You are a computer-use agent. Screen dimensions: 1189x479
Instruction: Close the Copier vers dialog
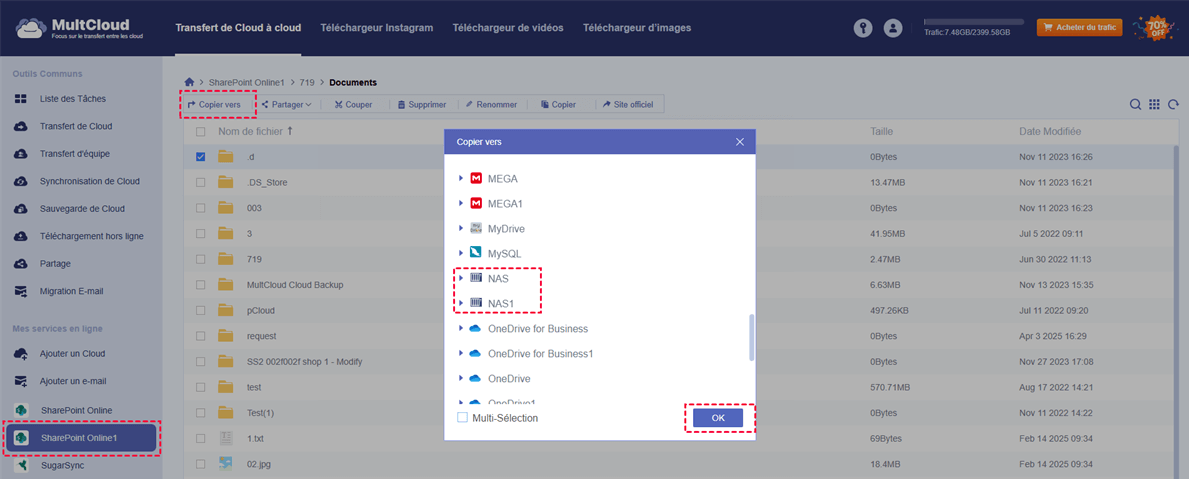740,142
